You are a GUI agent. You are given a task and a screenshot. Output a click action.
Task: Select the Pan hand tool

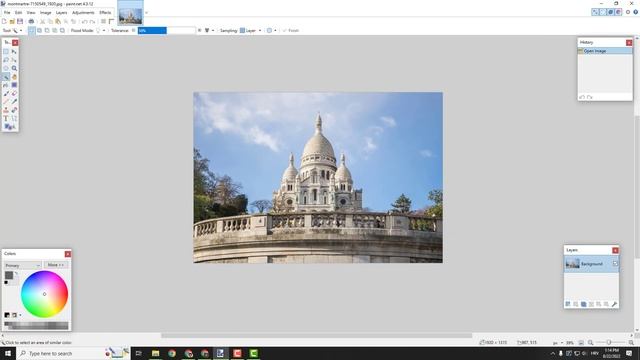(x=14, y=77)
